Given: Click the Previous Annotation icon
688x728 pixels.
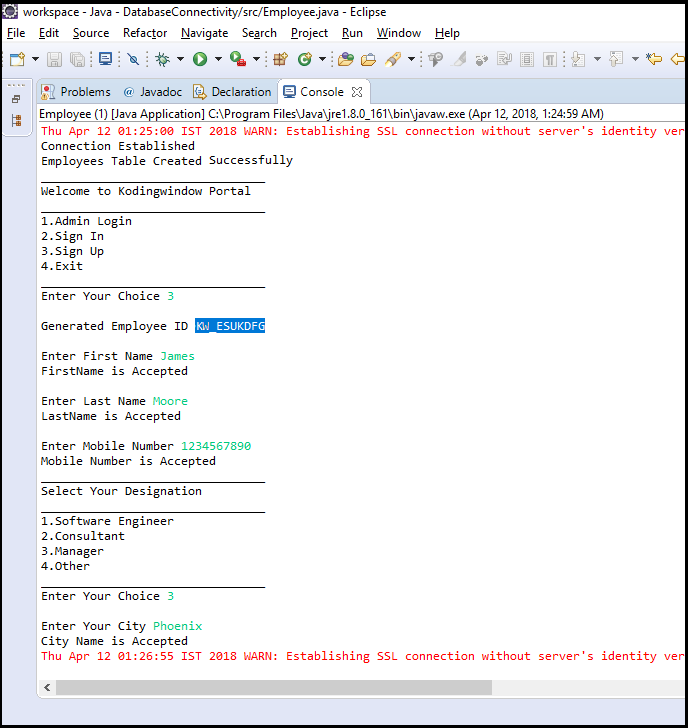Looking at the screenshot, I should tap(616, 59).
